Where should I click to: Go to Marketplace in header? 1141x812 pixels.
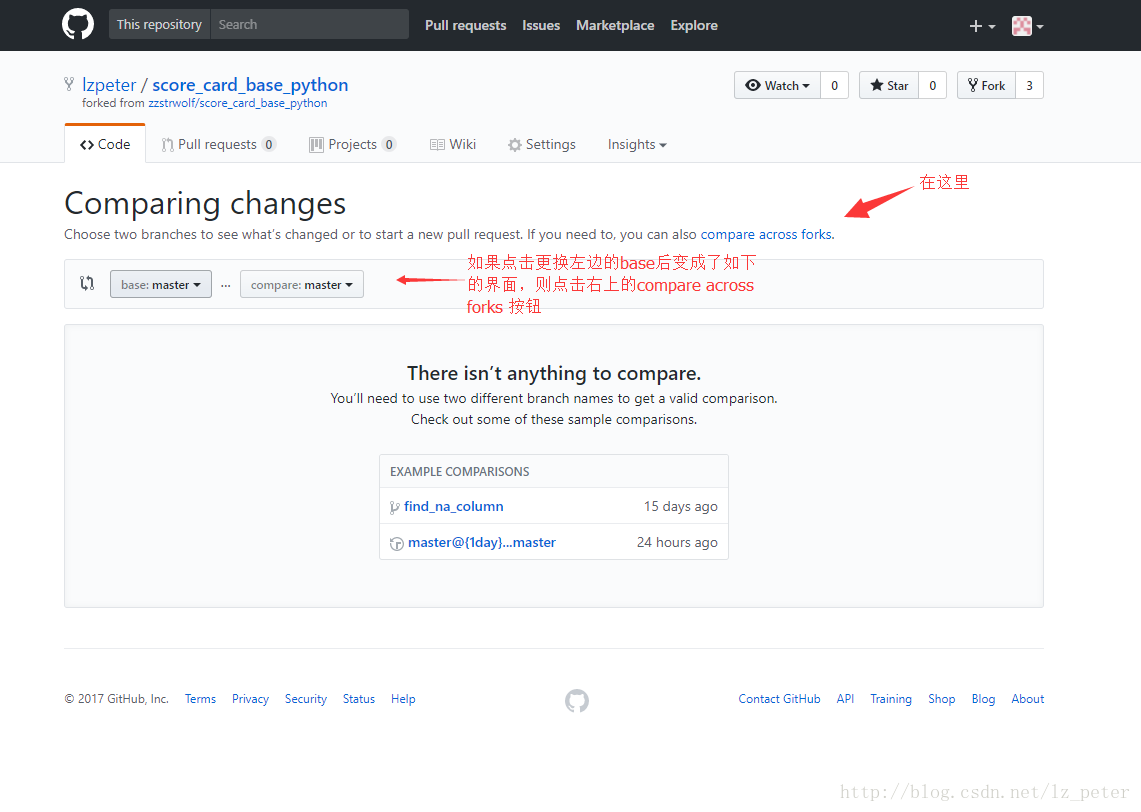[x=615, y=25]
